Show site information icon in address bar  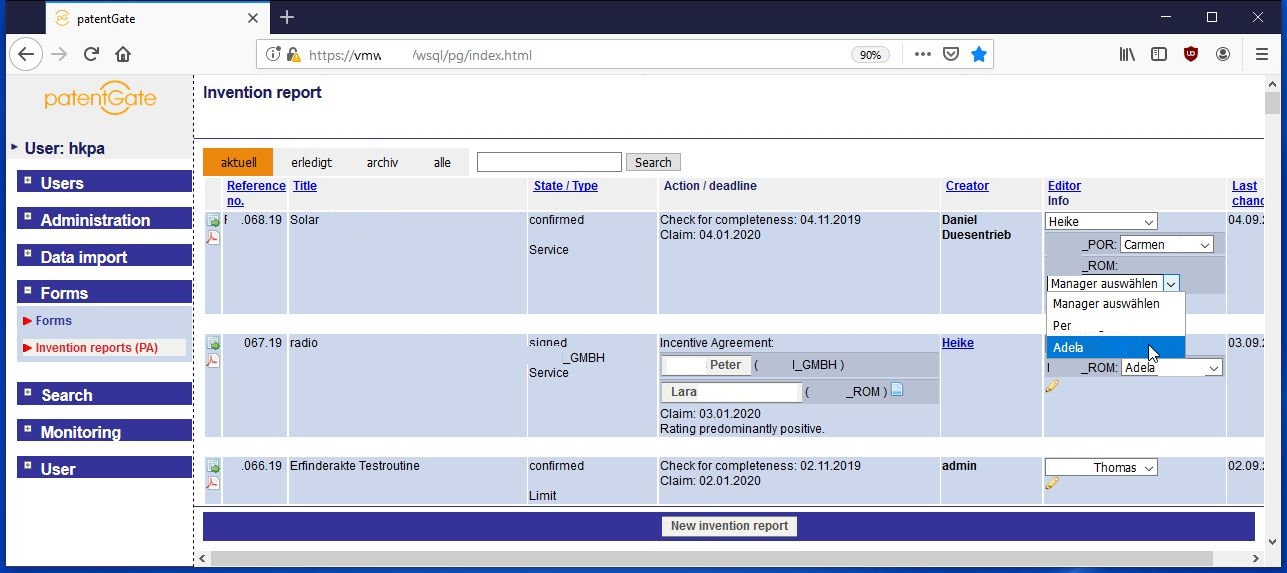[x=273, y=55]
